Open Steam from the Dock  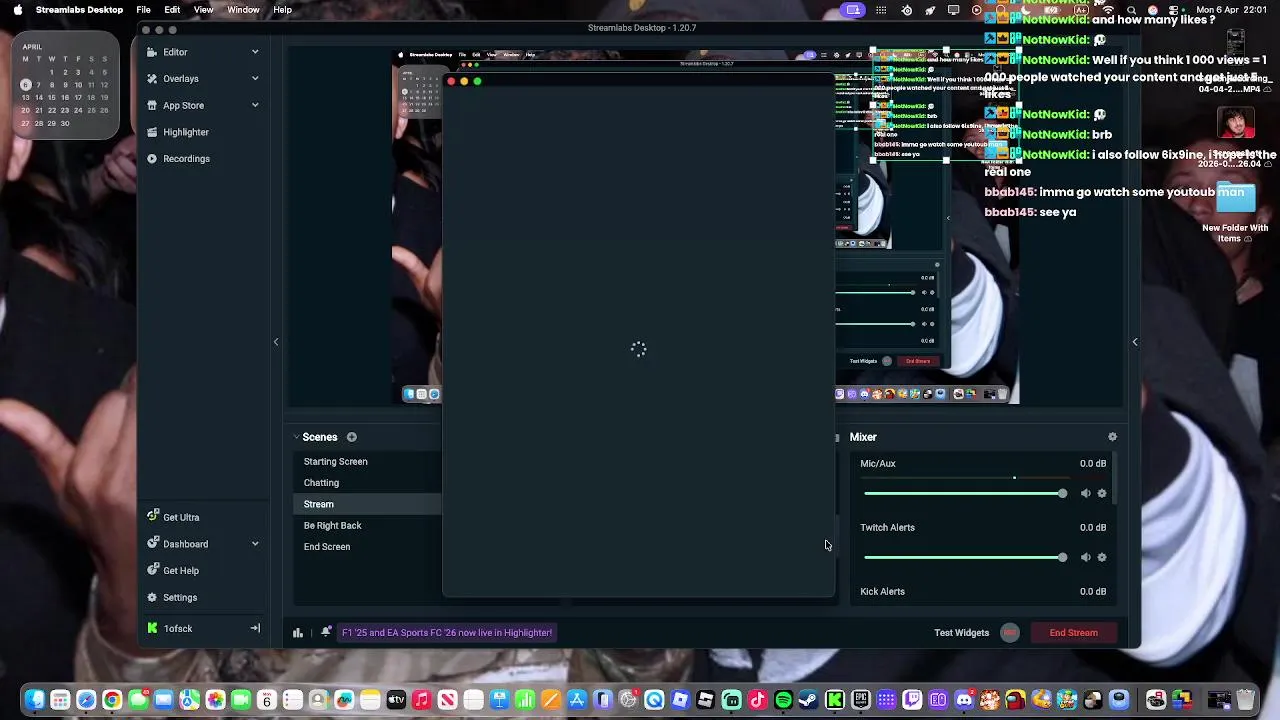[808, 700]
